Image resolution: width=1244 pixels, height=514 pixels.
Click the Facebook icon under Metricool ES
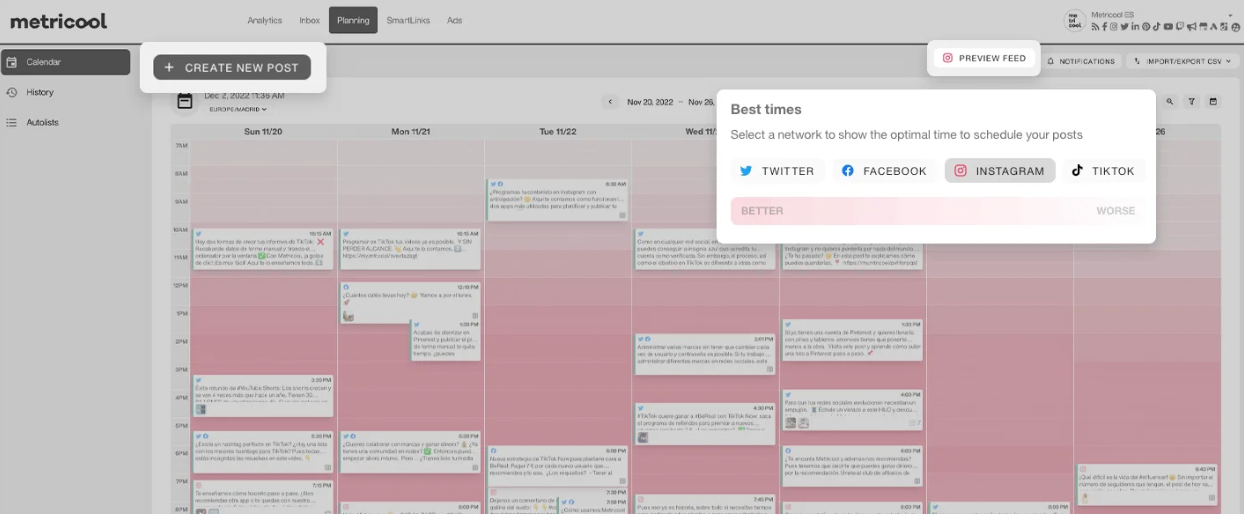point(1105,26)
